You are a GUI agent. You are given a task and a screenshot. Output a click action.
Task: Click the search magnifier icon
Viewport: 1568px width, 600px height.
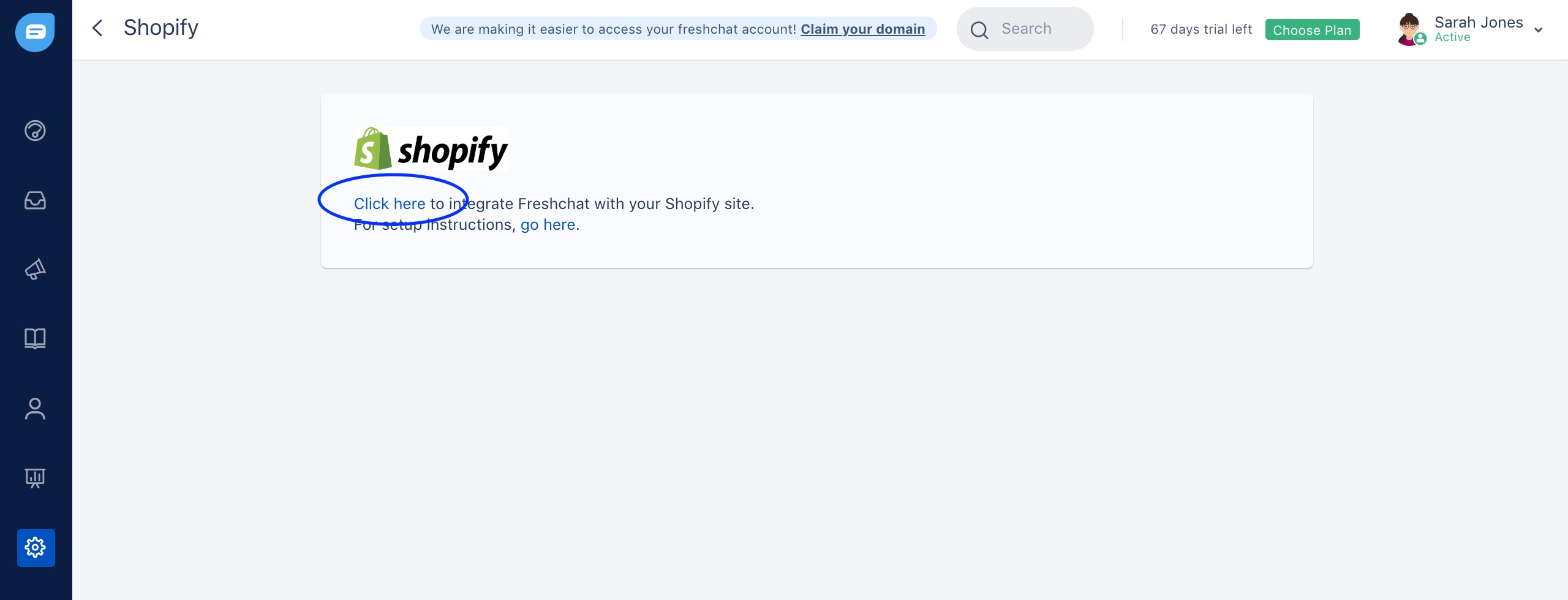coord(979,29)
